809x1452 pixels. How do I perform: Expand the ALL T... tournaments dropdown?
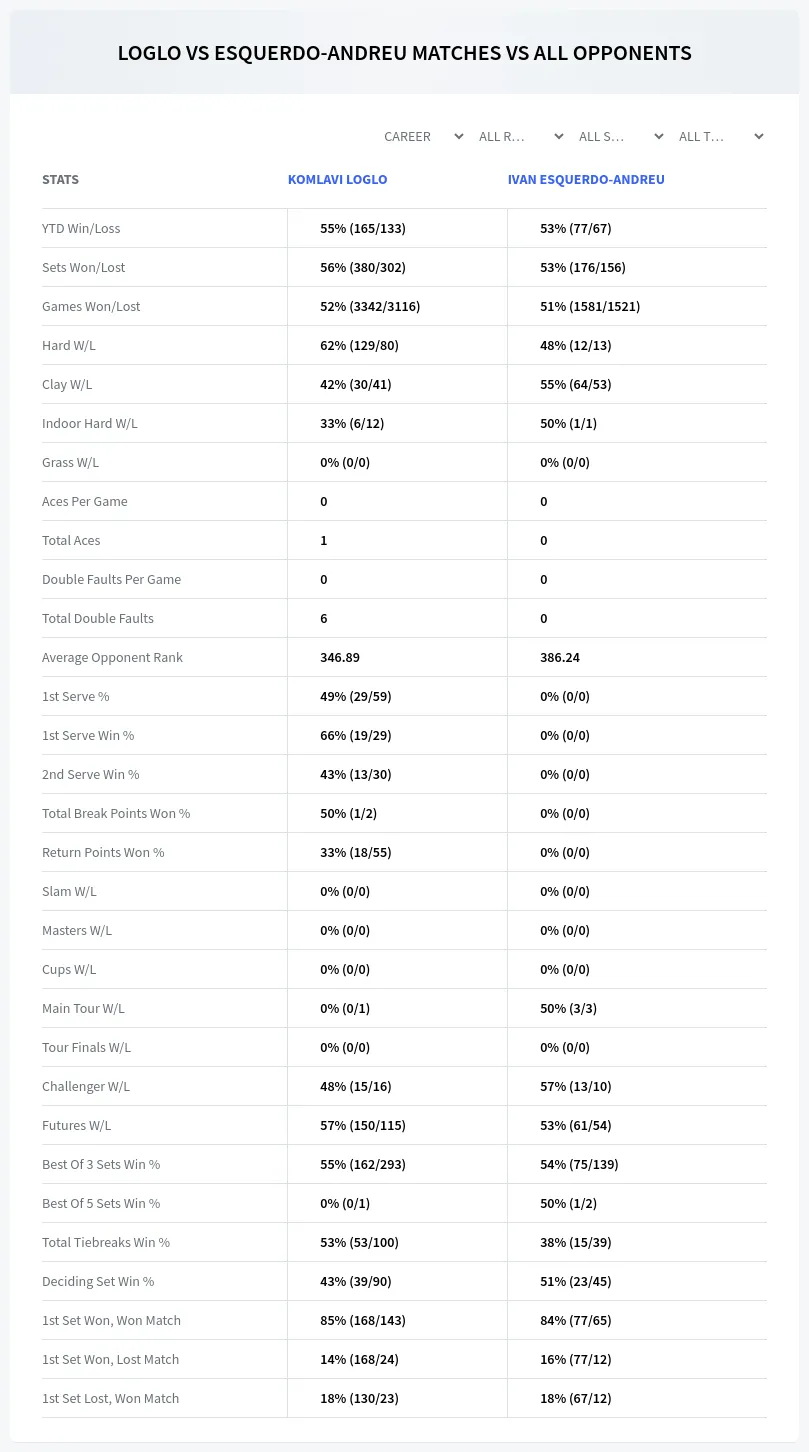(x=721, y=136)
